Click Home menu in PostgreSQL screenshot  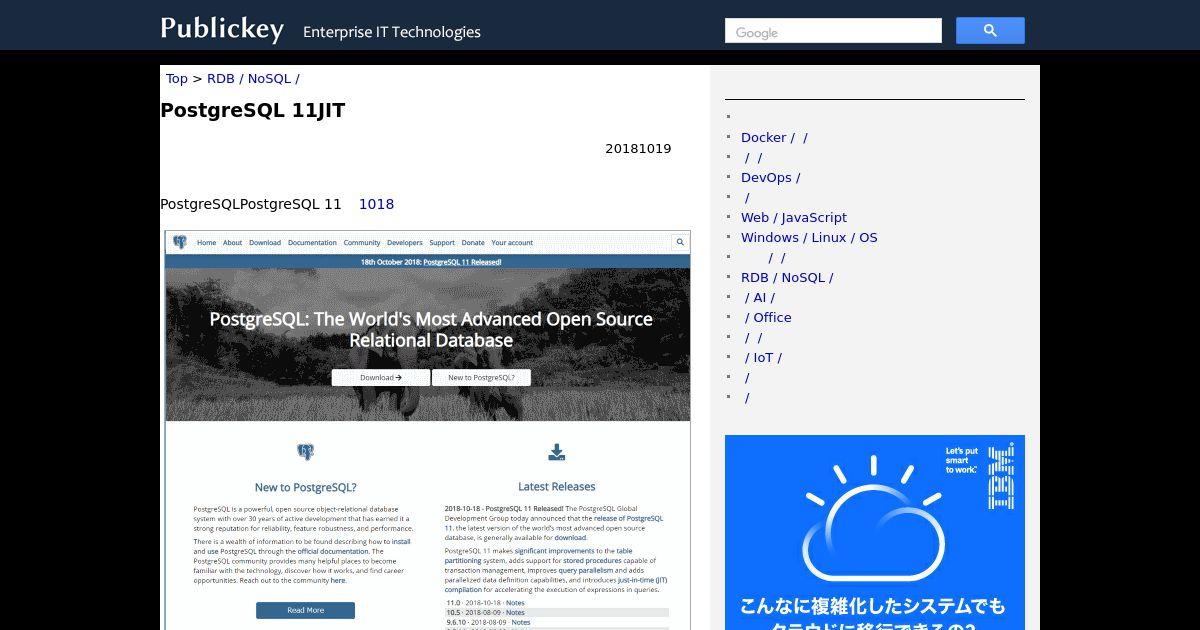[x=207, y=243]
